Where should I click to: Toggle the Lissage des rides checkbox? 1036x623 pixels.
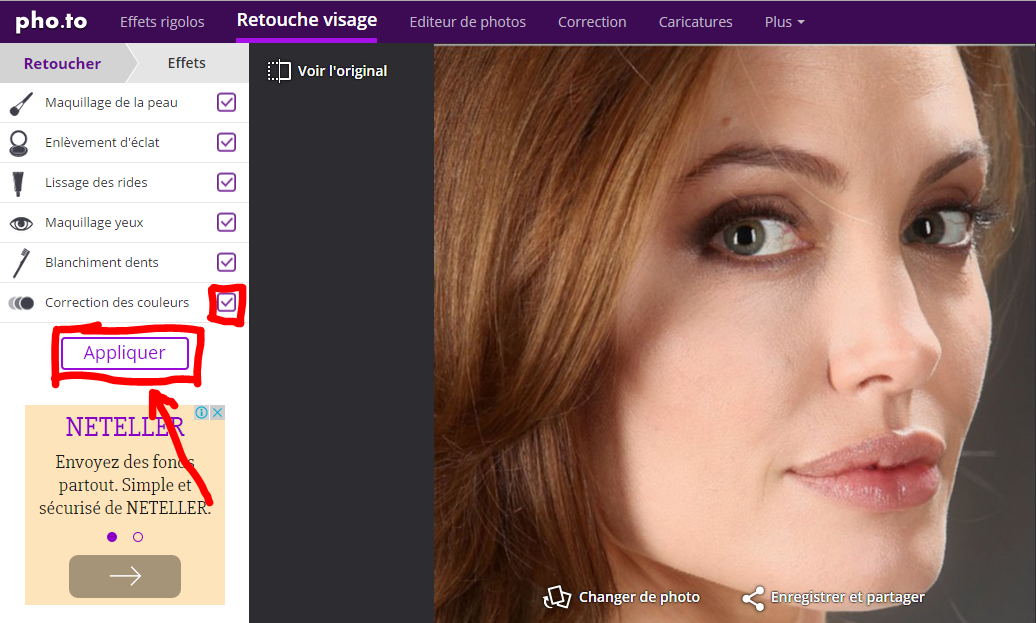click(227, 182)
